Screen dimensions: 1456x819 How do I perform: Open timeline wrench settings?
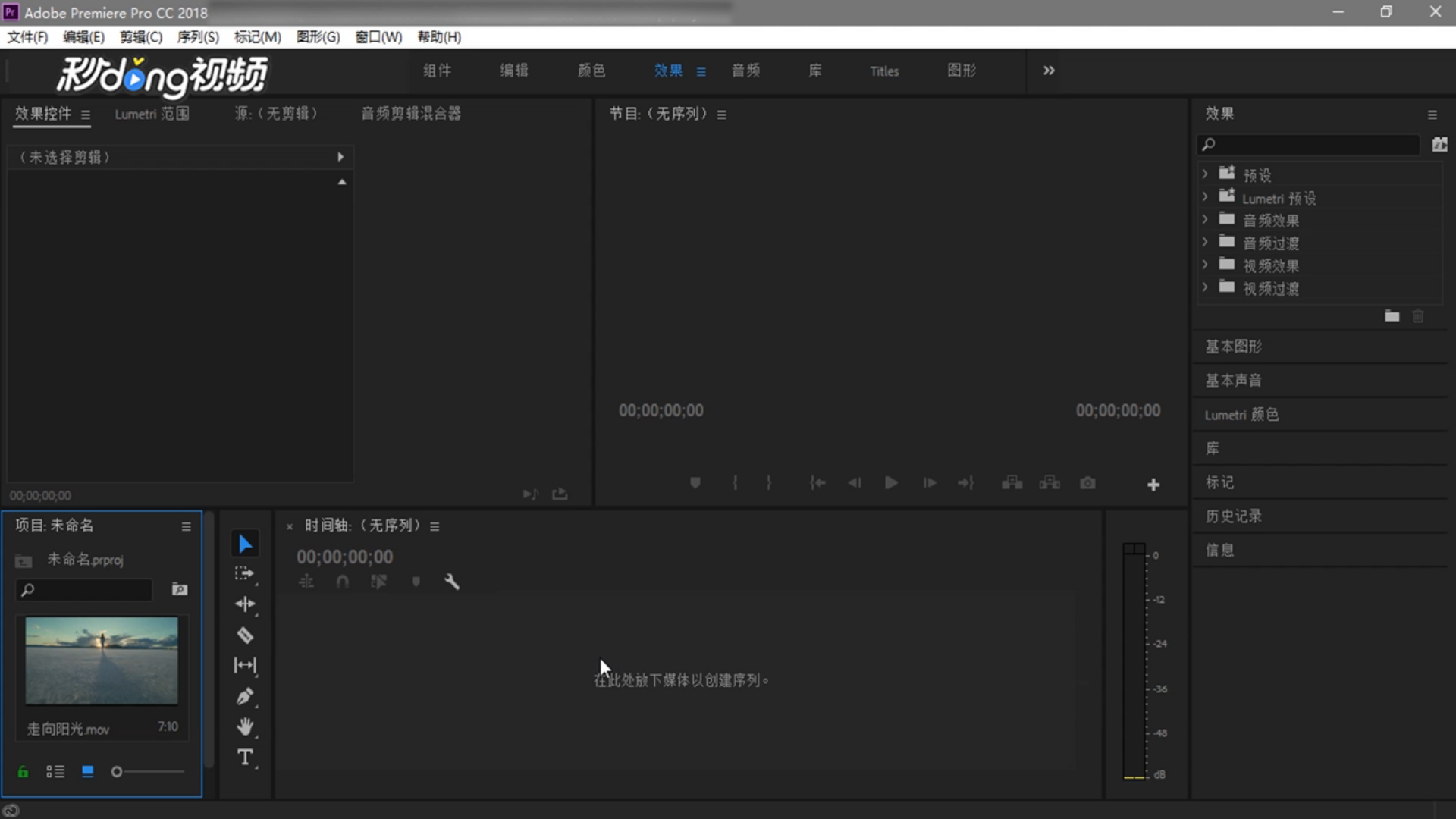452,582
